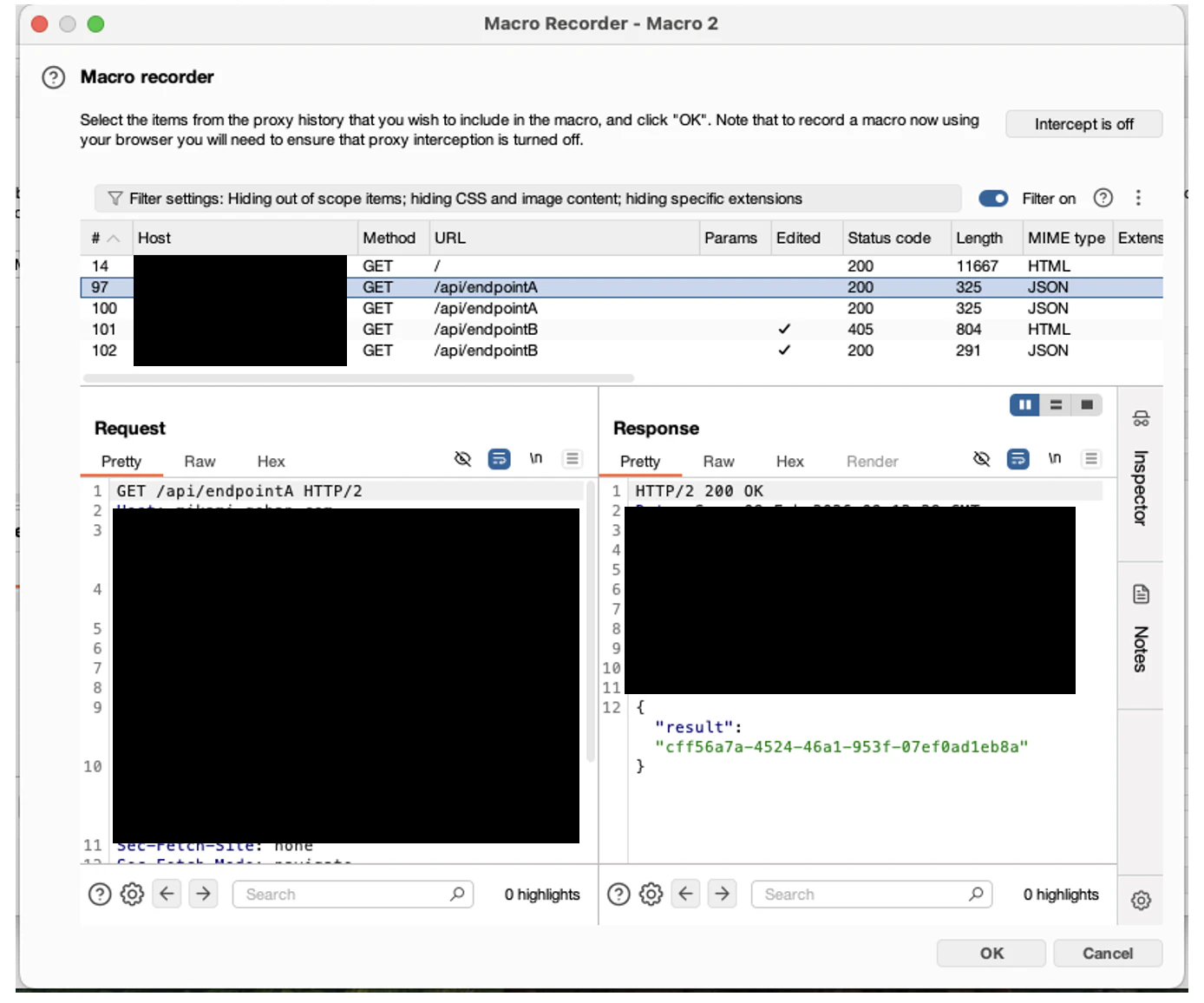
Task: Open the Notes side panel icon
Action: [1141, 594]
